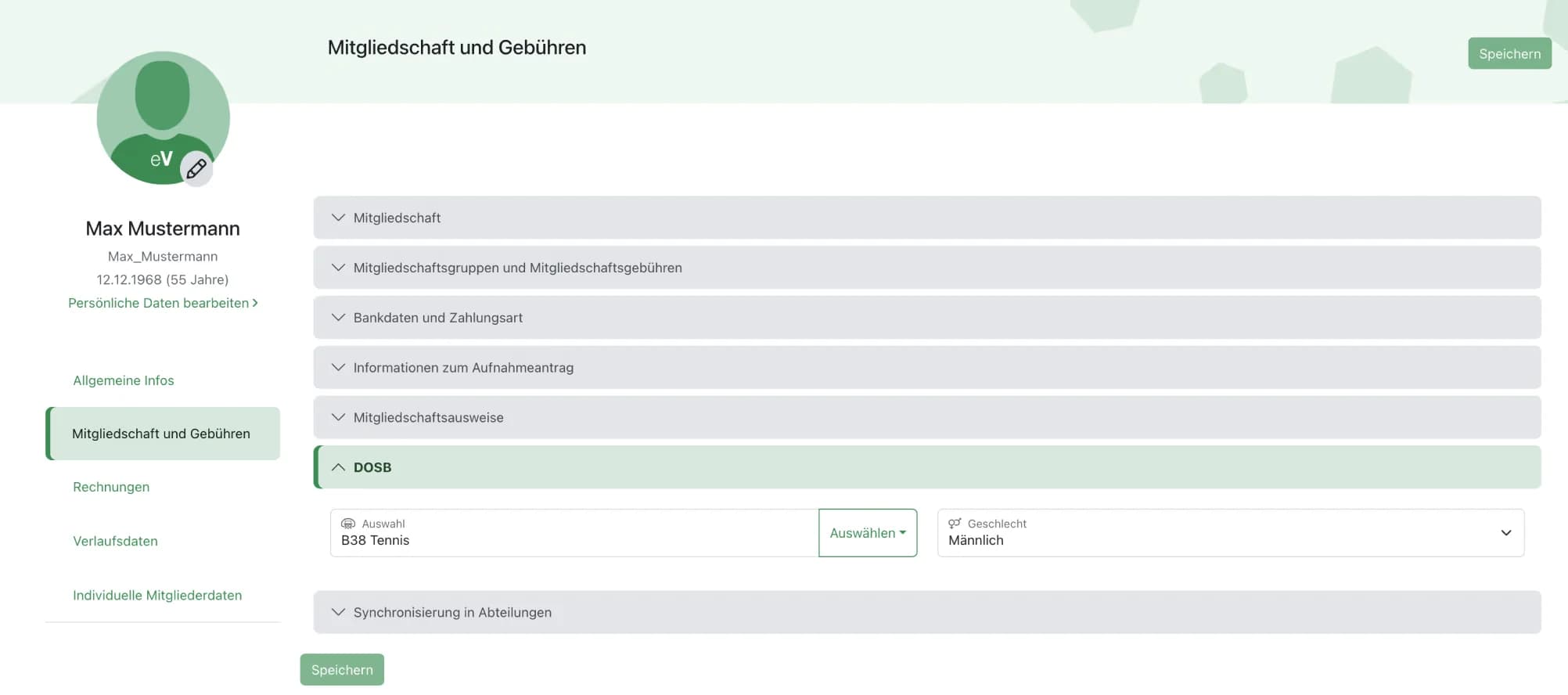Click the pencil icon on profile picture
Screen dimensions: 1568x695
point(196,168)
